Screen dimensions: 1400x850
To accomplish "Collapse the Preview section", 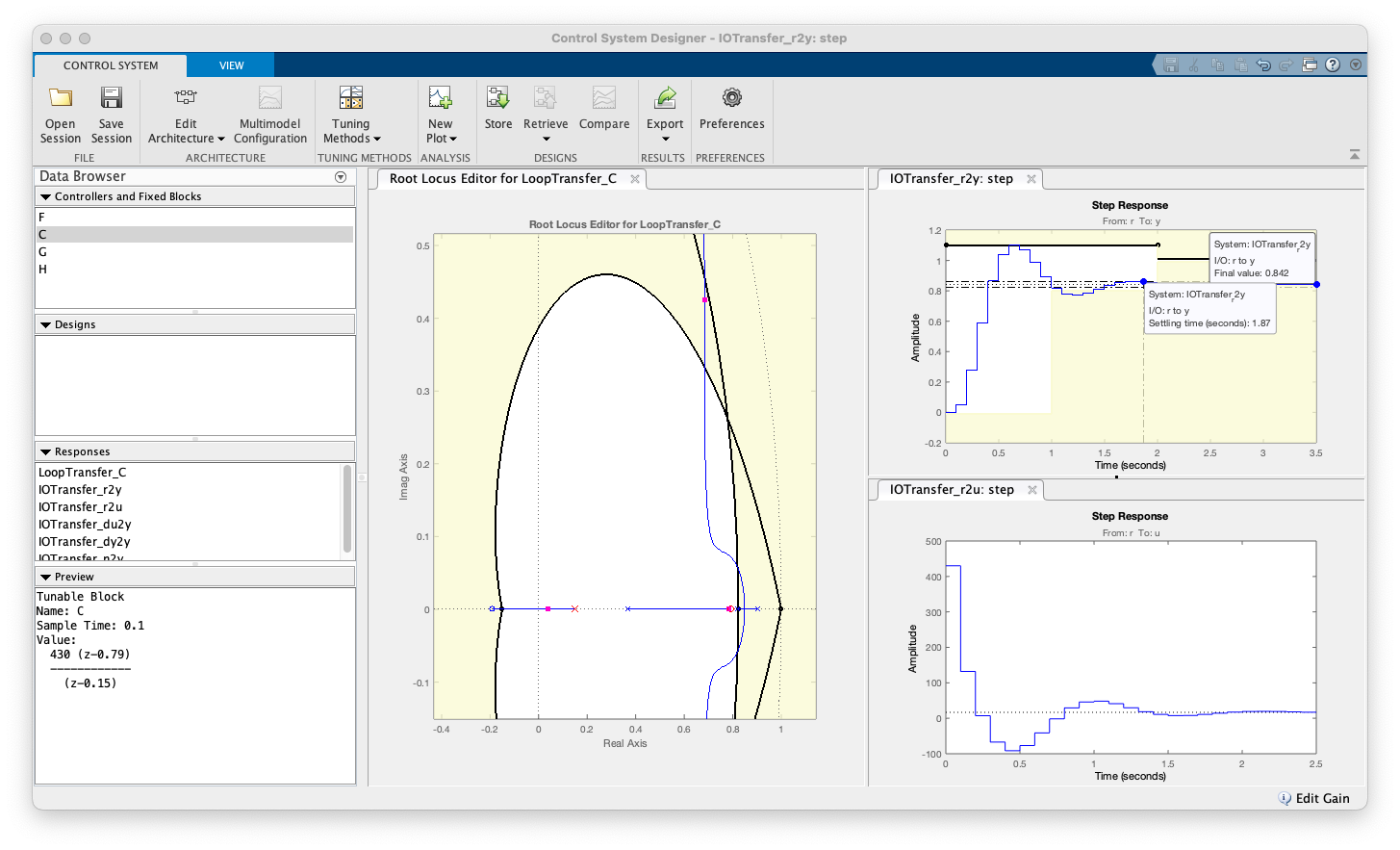I will (45, 577).
